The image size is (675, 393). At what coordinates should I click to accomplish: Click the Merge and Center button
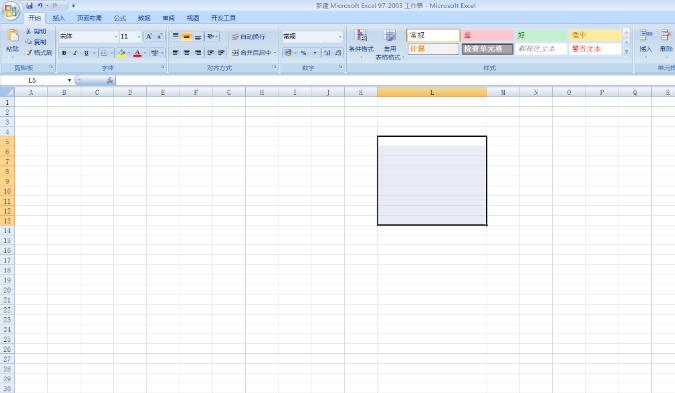point(254,53)
